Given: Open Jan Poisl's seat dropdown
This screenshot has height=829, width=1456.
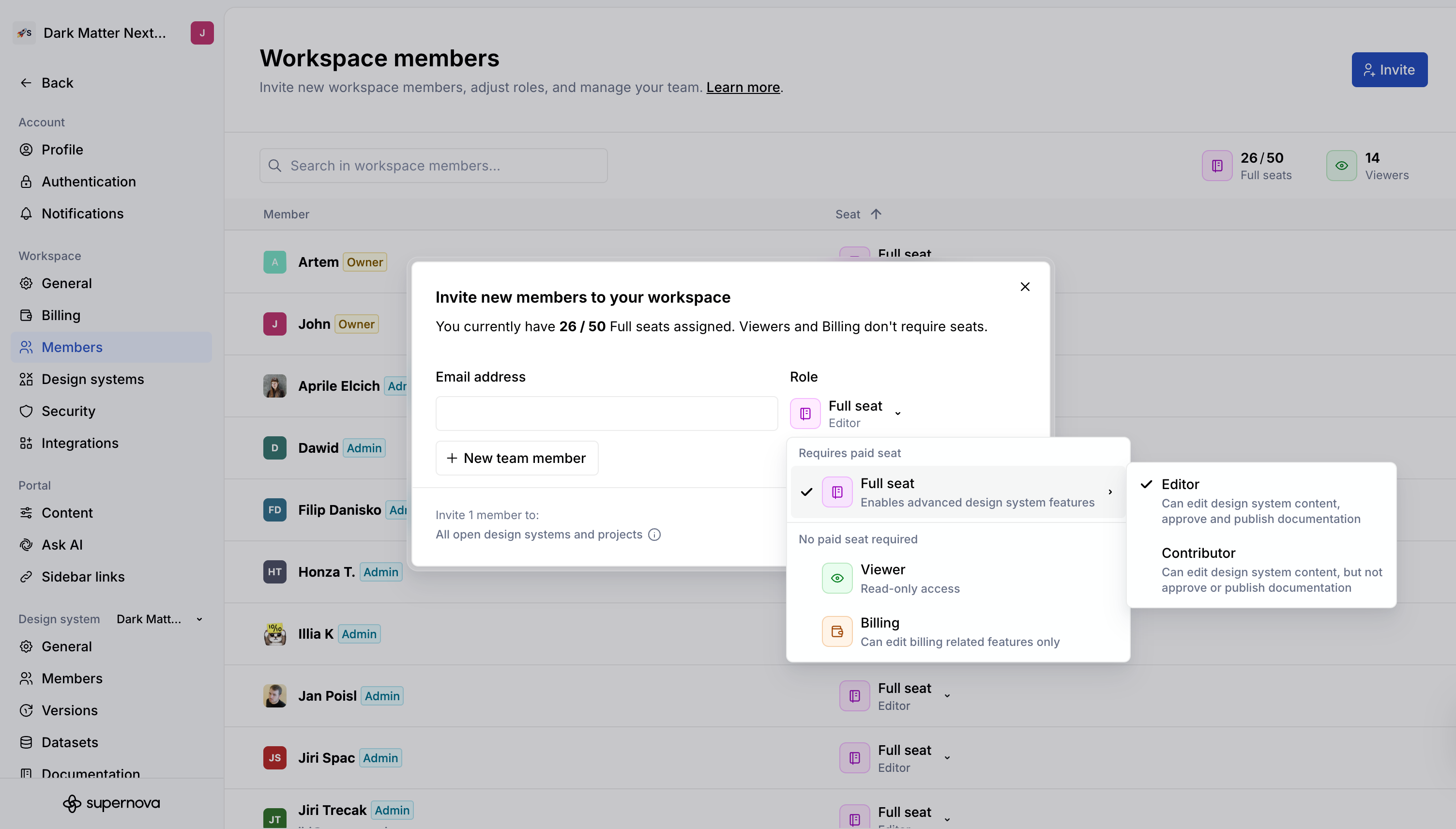Looking at the screenshot, I should (946, 696).
